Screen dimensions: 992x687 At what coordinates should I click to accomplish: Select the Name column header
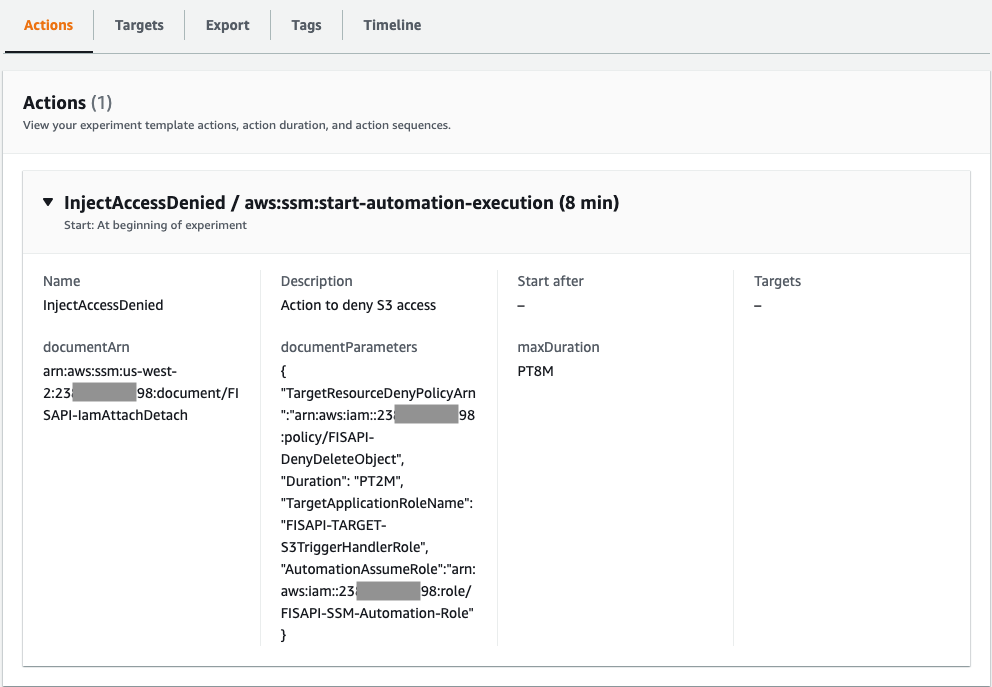click(x=59, y=281)
